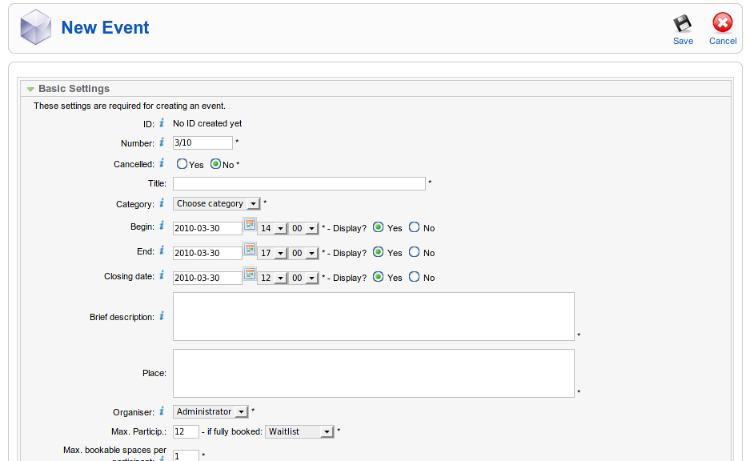Open the Closing date hour dropdown showing 12
Viewport: 750px width, 461px height.
click(x=272, y=278)
